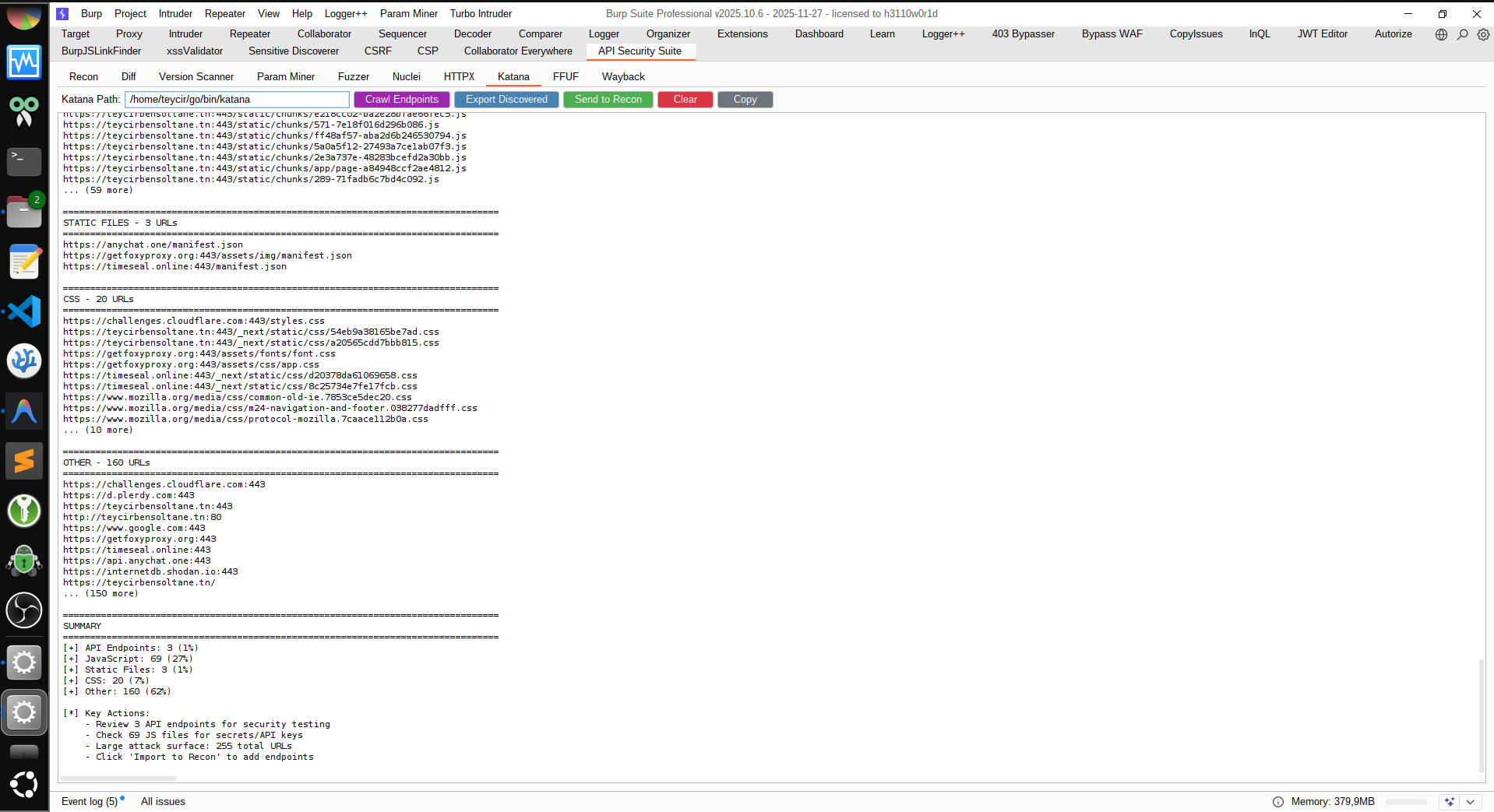Open the pie chart dock icon
The image size is (1494, 812).
24,16
